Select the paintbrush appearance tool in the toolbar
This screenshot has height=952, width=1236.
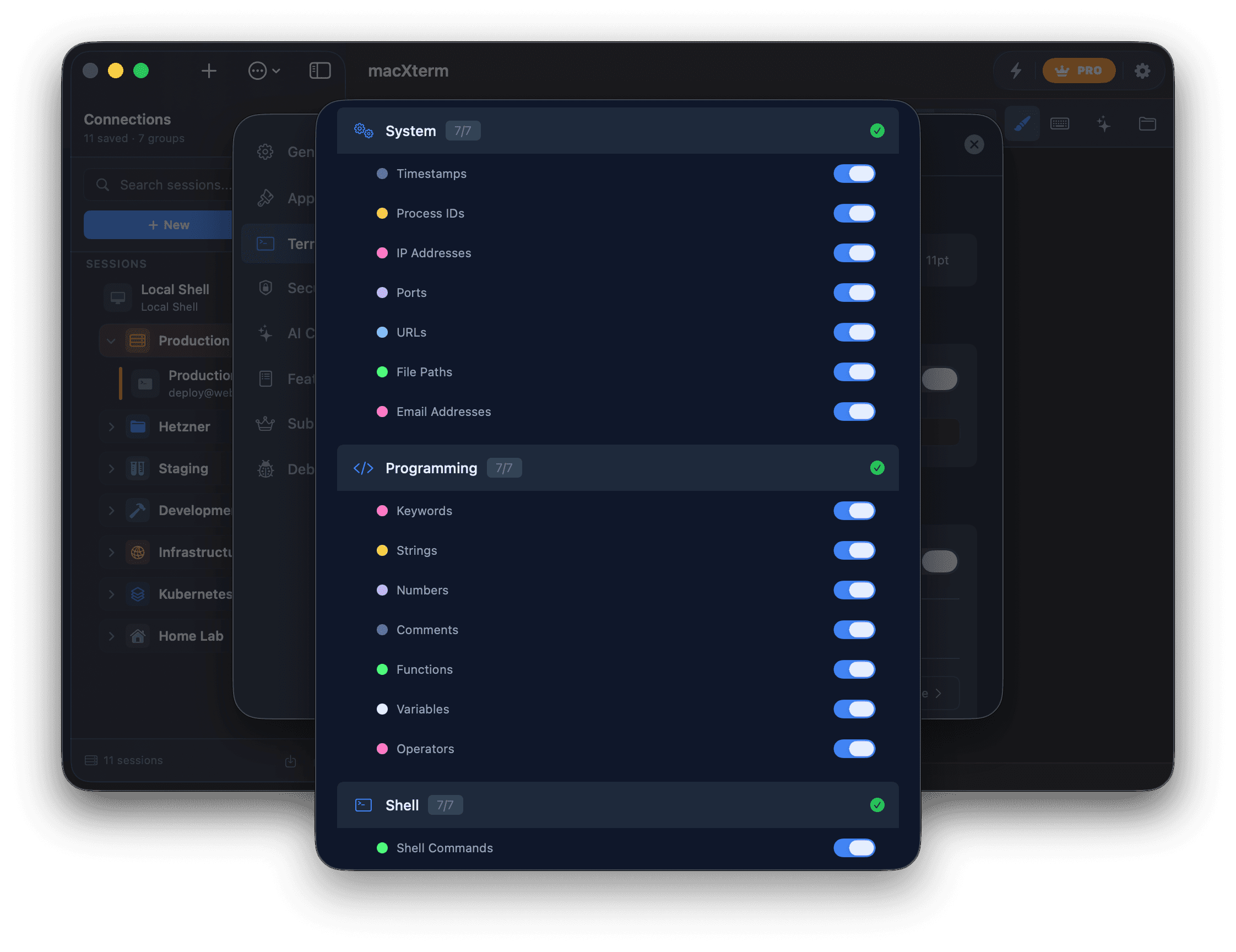(x=1022, y=123)
